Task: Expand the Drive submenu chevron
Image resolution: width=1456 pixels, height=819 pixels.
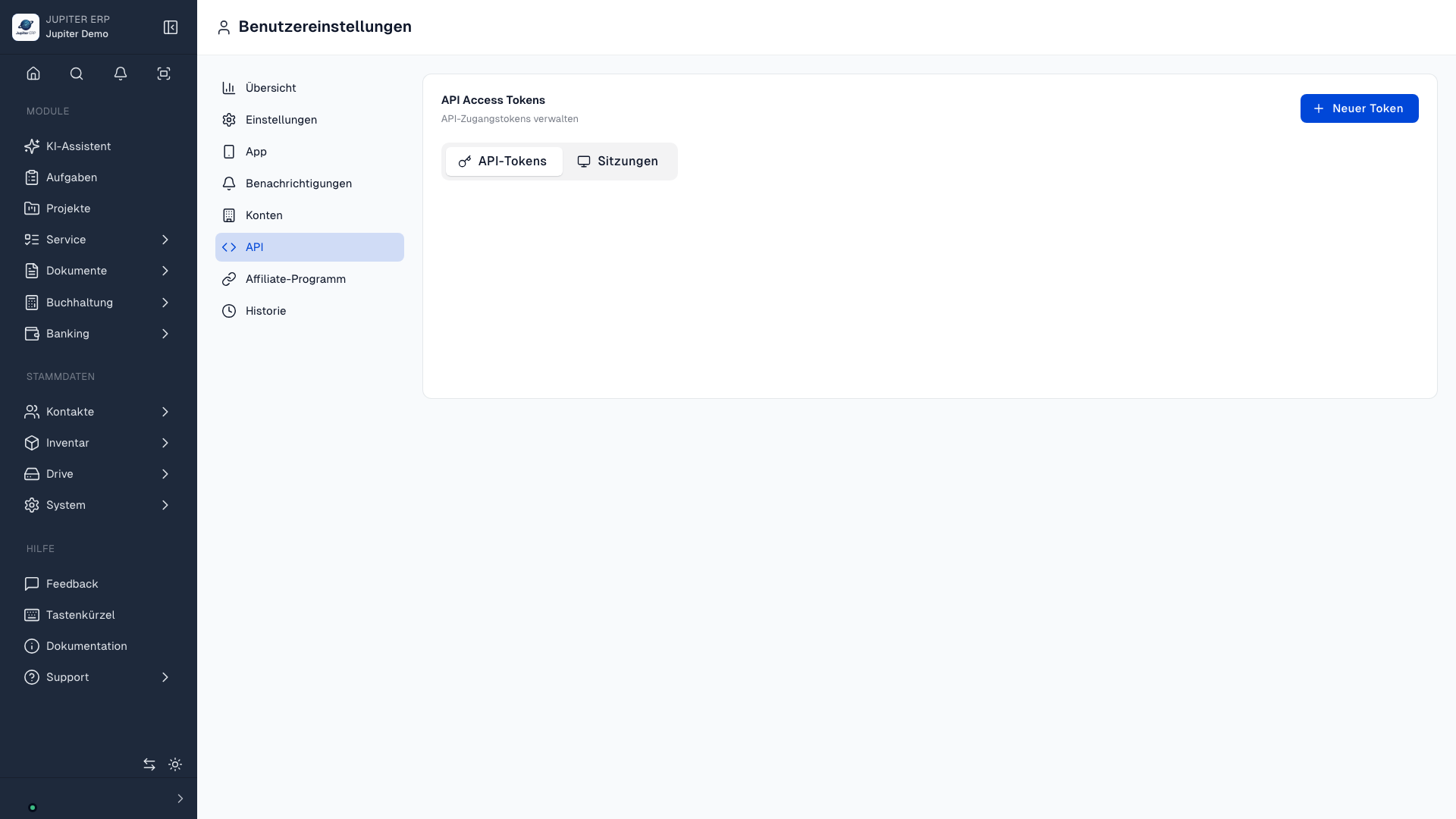Action: (x=165, y=474)
